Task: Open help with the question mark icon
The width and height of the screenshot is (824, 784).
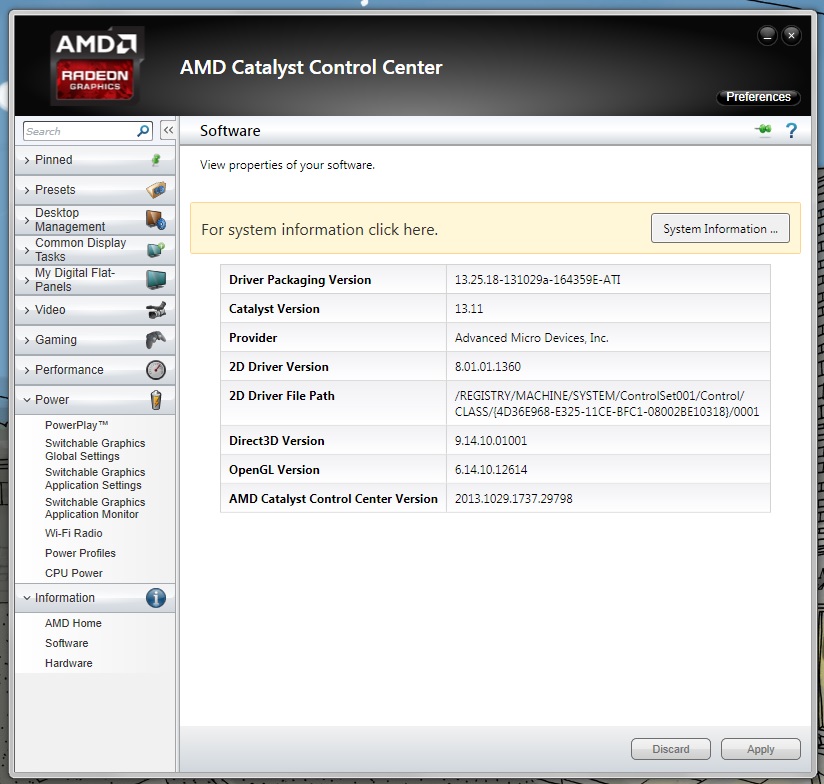Action: point(791,130)
